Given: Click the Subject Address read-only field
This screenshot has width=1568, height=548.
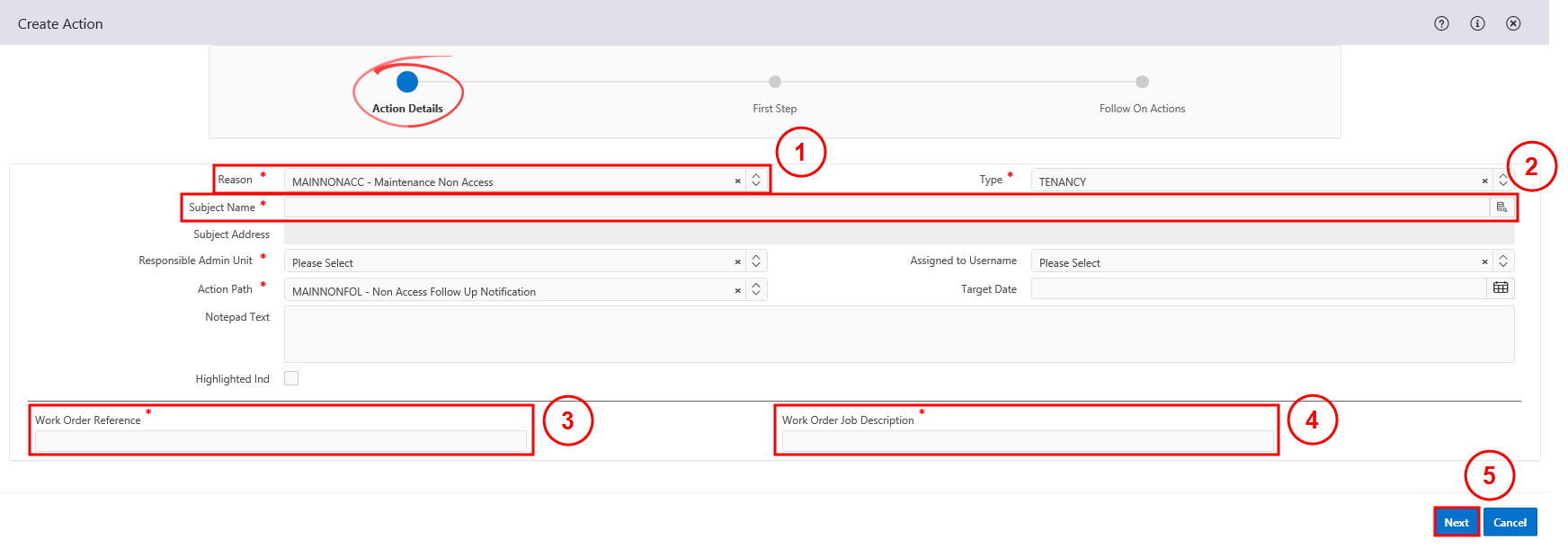Looking at the screenshot, I should click(899, 234).
